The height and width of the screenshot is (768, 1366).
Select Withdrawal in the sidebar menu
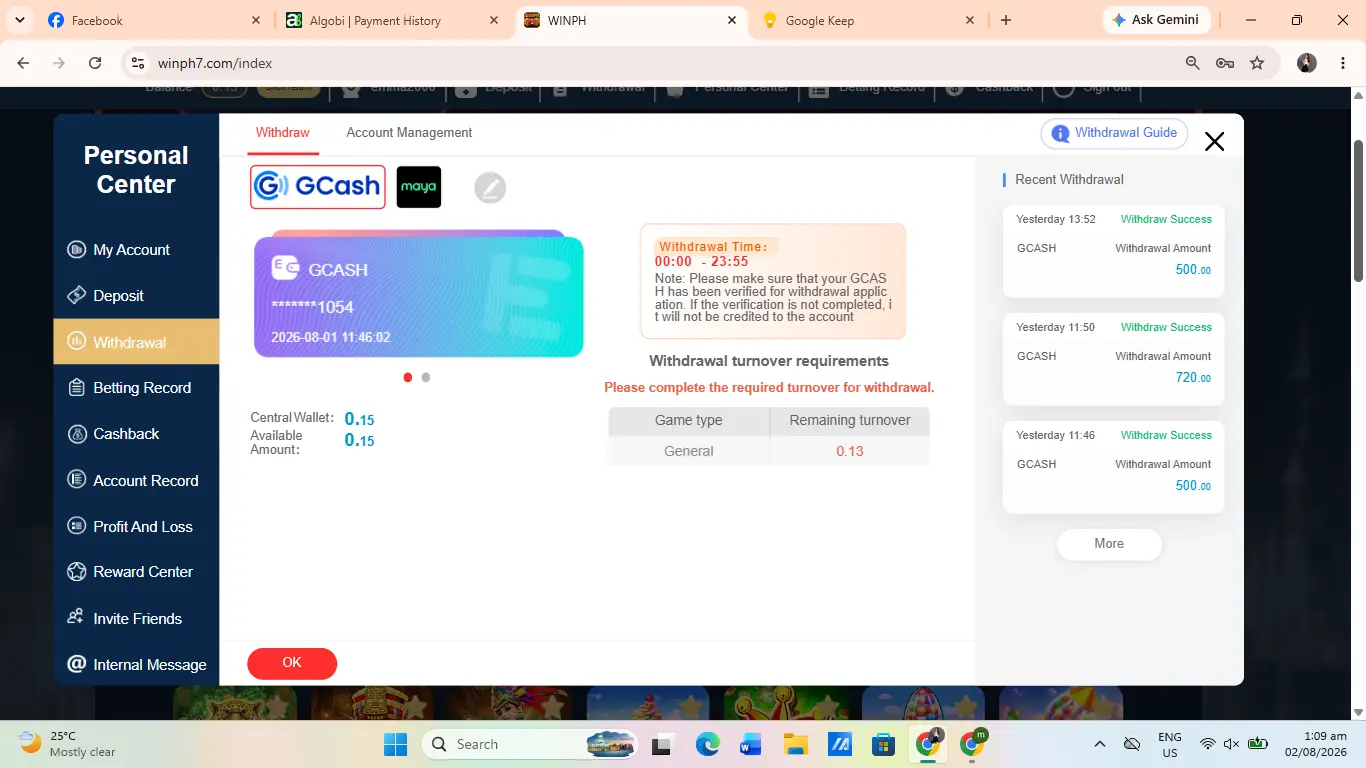point(136,342)
